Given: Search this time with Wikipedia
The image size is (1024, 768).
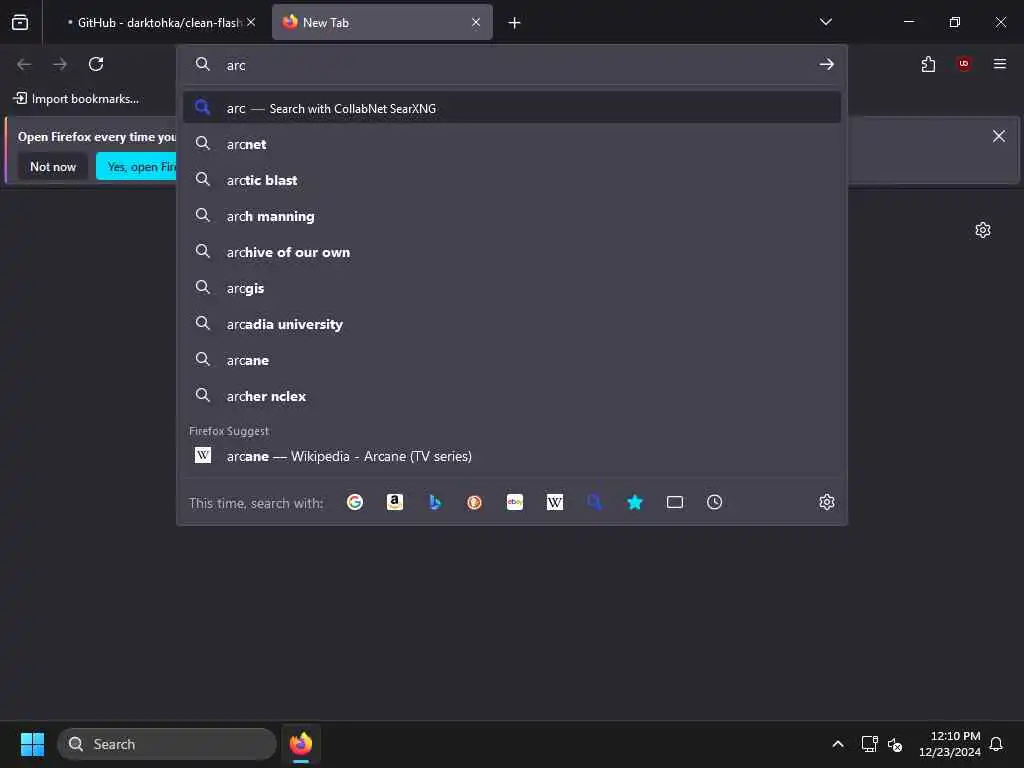Looking at the screenshot, I should pyautogui.click(x=554, y=502).
